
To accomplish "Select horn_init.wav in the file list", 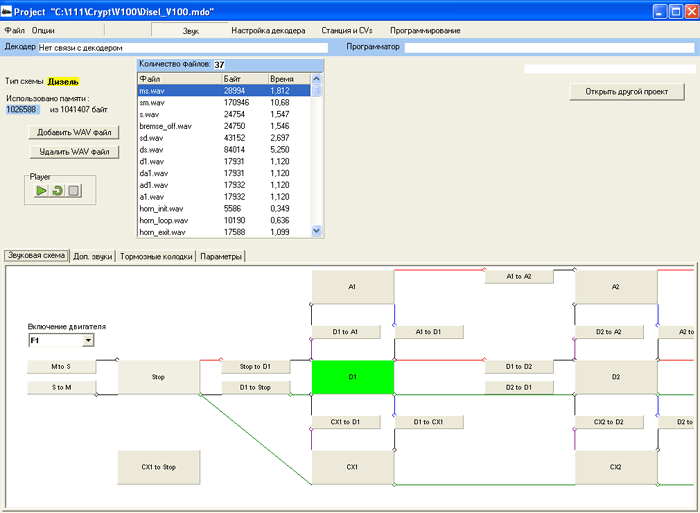I will click(x=224, y=209).
